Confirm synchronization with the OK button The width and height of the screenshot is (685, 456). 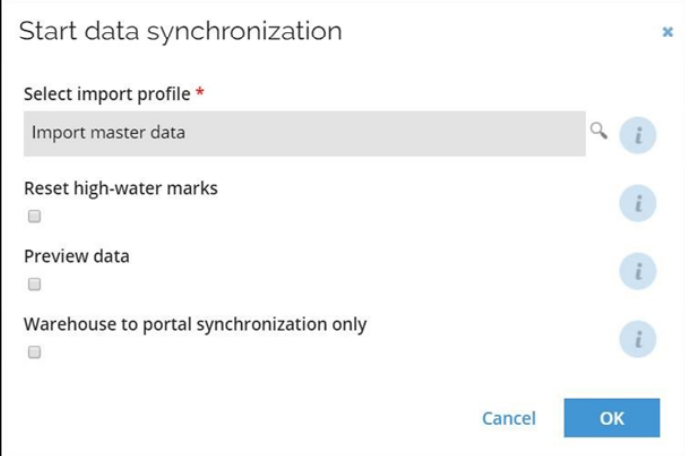(x=612, y=418)
